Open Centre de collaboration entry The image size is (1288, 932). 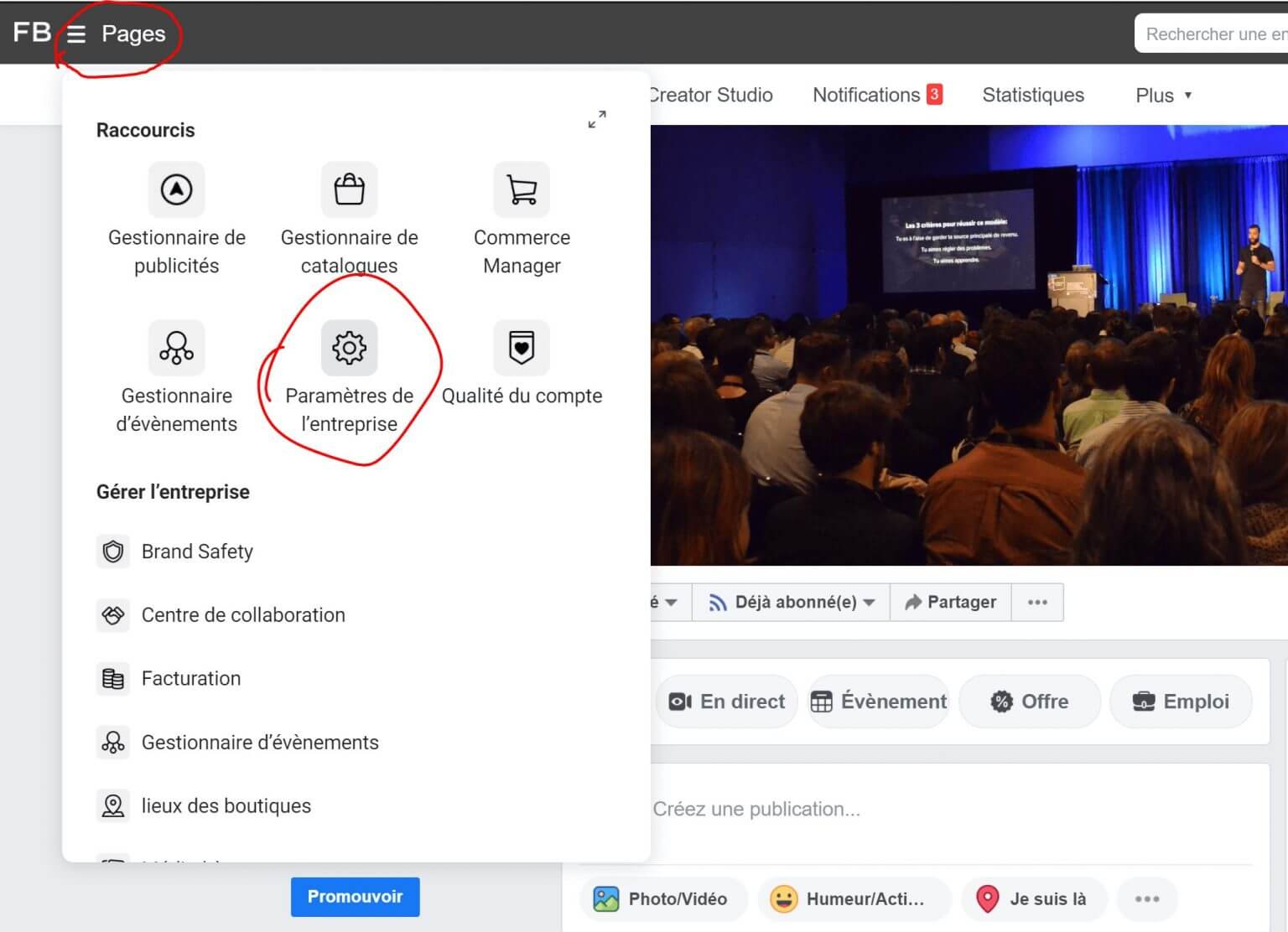[x=242, y=615]
